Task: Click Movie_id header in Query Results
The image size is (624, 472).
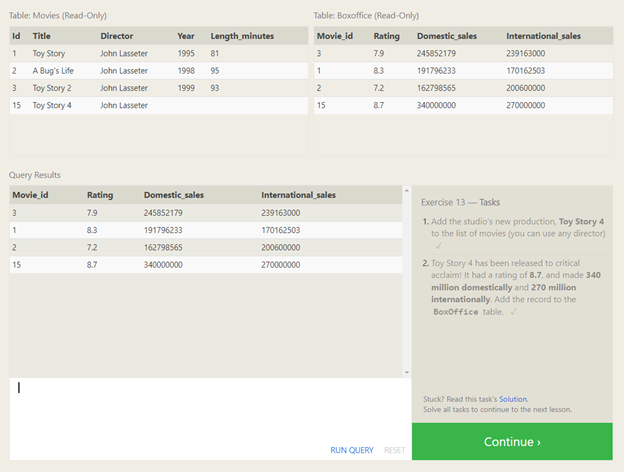Action: coord(31,195)
